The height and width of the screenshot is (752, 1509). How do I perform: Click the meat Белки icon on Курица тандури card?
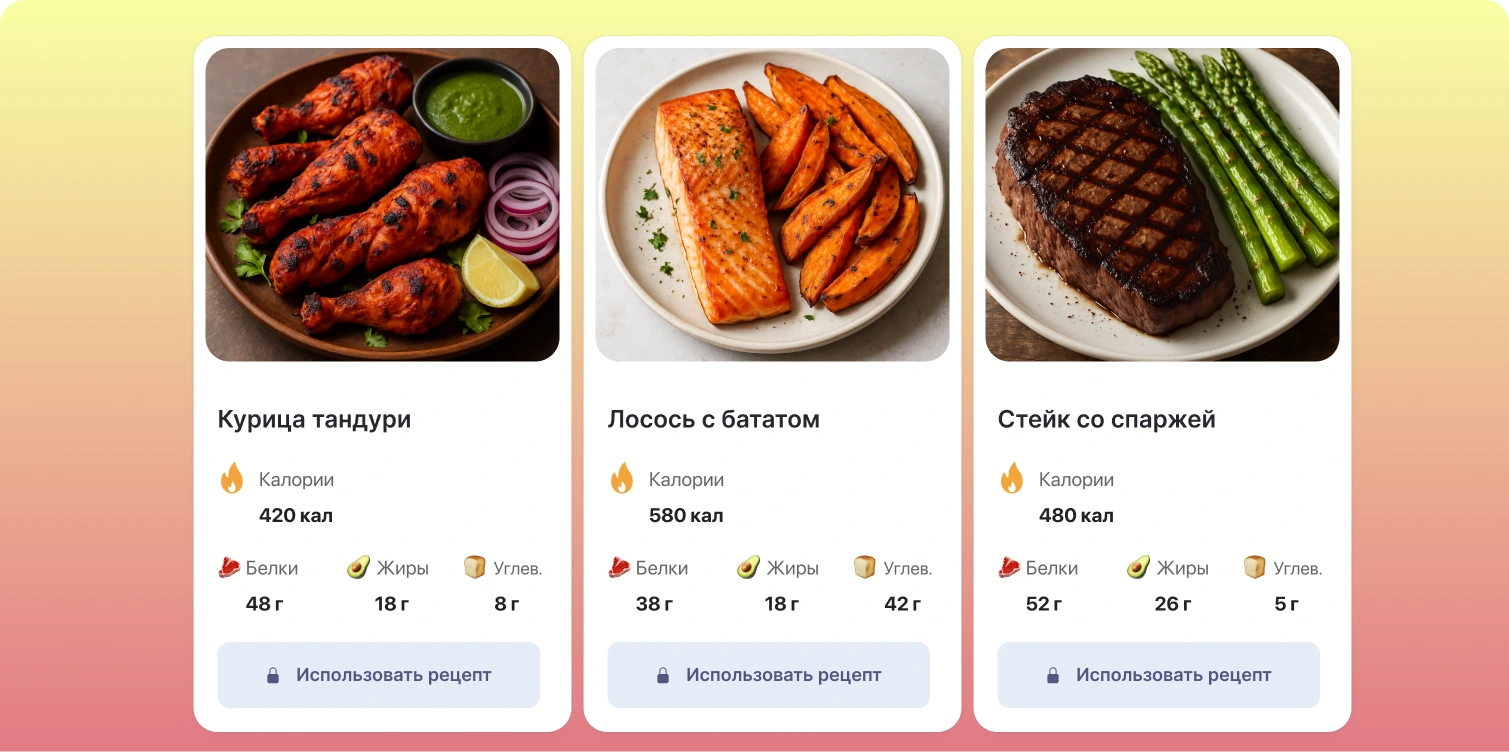click(x=229, y=568)
